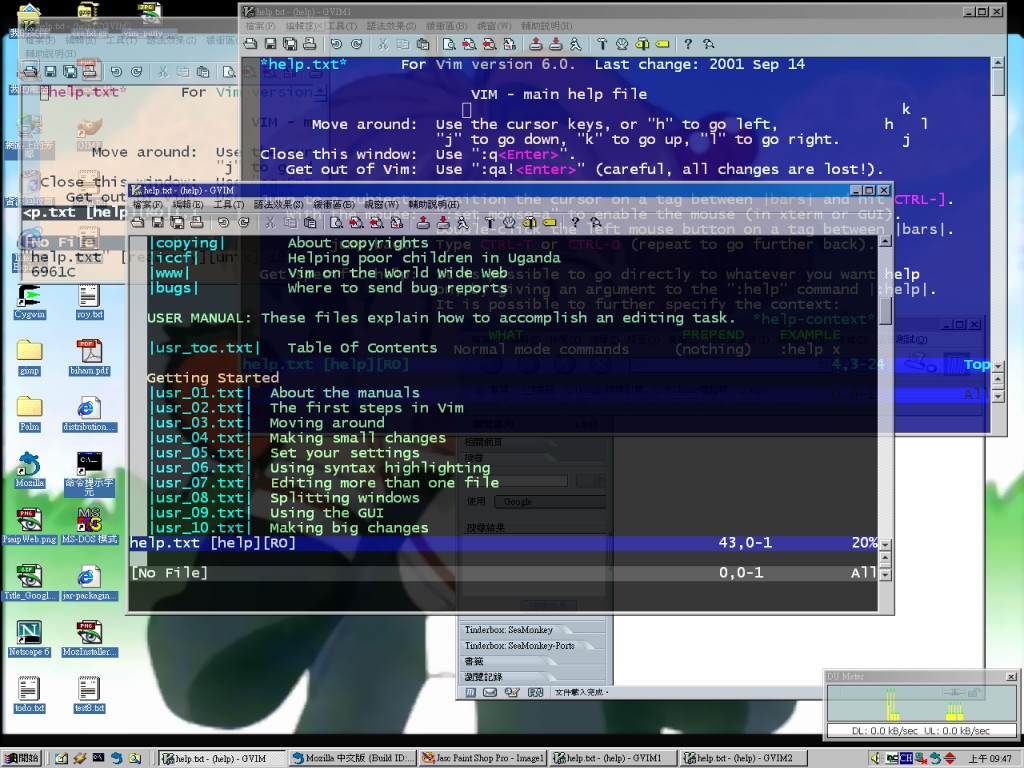The width and height of the screenshot is (1024, 768).
Task: Open 輔助說明(H) menu in GVIM1 window
Action: pos(547,26)
